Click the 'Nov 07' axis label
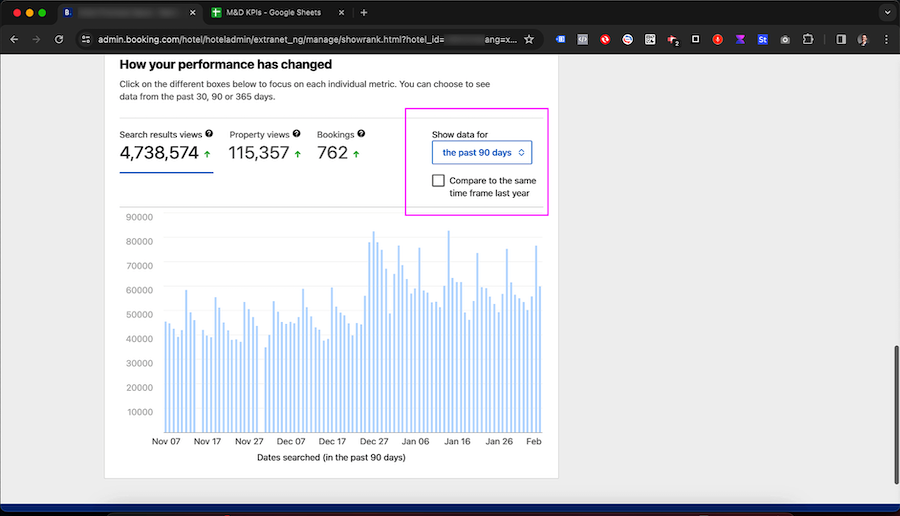 (x=166, y=441)
